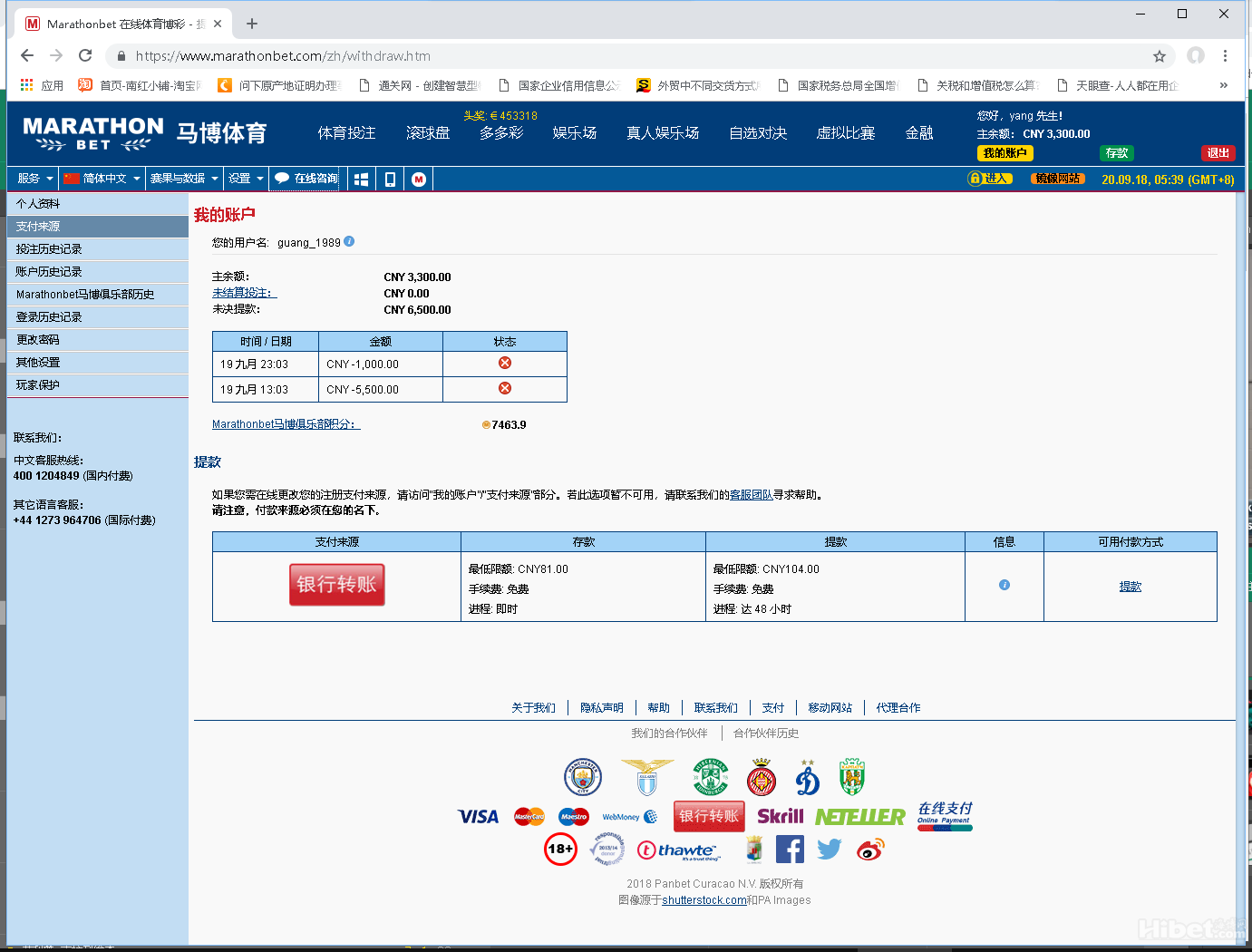Click the red 银行转账 button in the table
Screen dimensions: 1252x952
coord(337,585)
